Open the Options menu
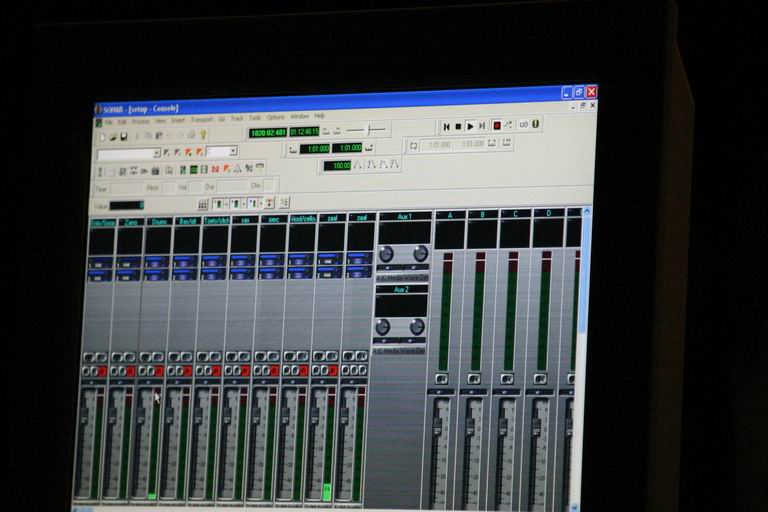The width and height of the screenshot is (768, 512). (275, 117)
